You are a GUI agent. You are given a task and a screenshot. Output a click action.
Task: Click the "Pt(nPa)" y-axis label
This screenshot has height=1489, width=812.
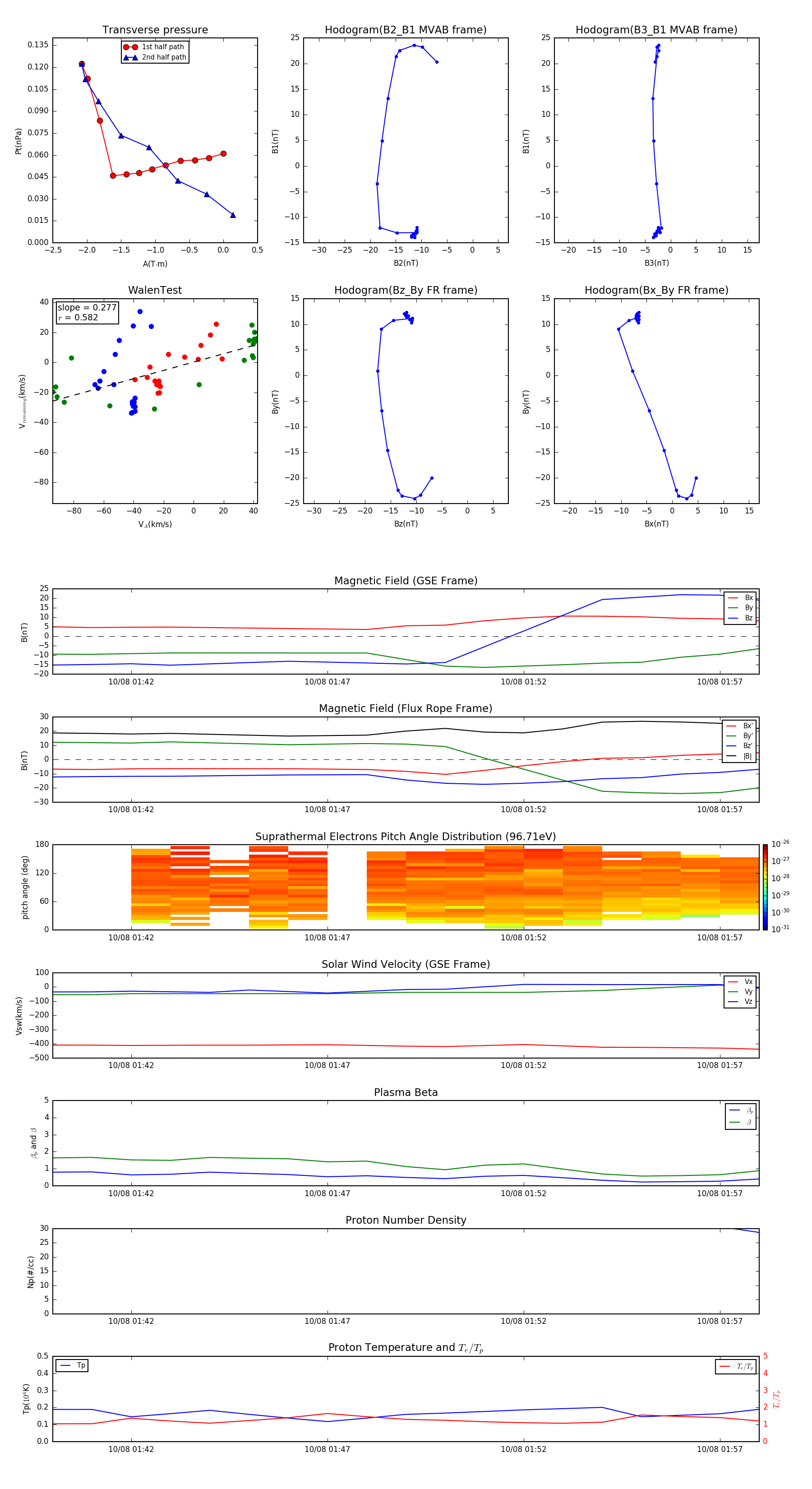[18, 140]
